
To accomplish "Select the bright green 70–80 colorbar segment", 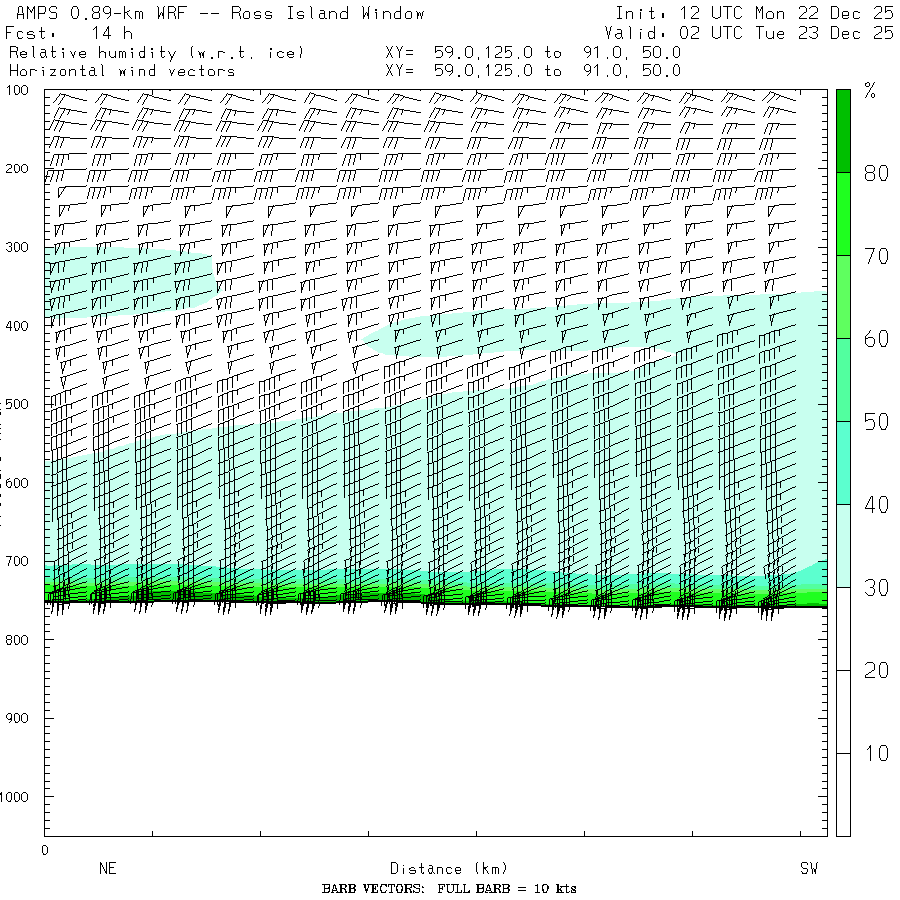I will pyautogui.click(x=843, y=214).
